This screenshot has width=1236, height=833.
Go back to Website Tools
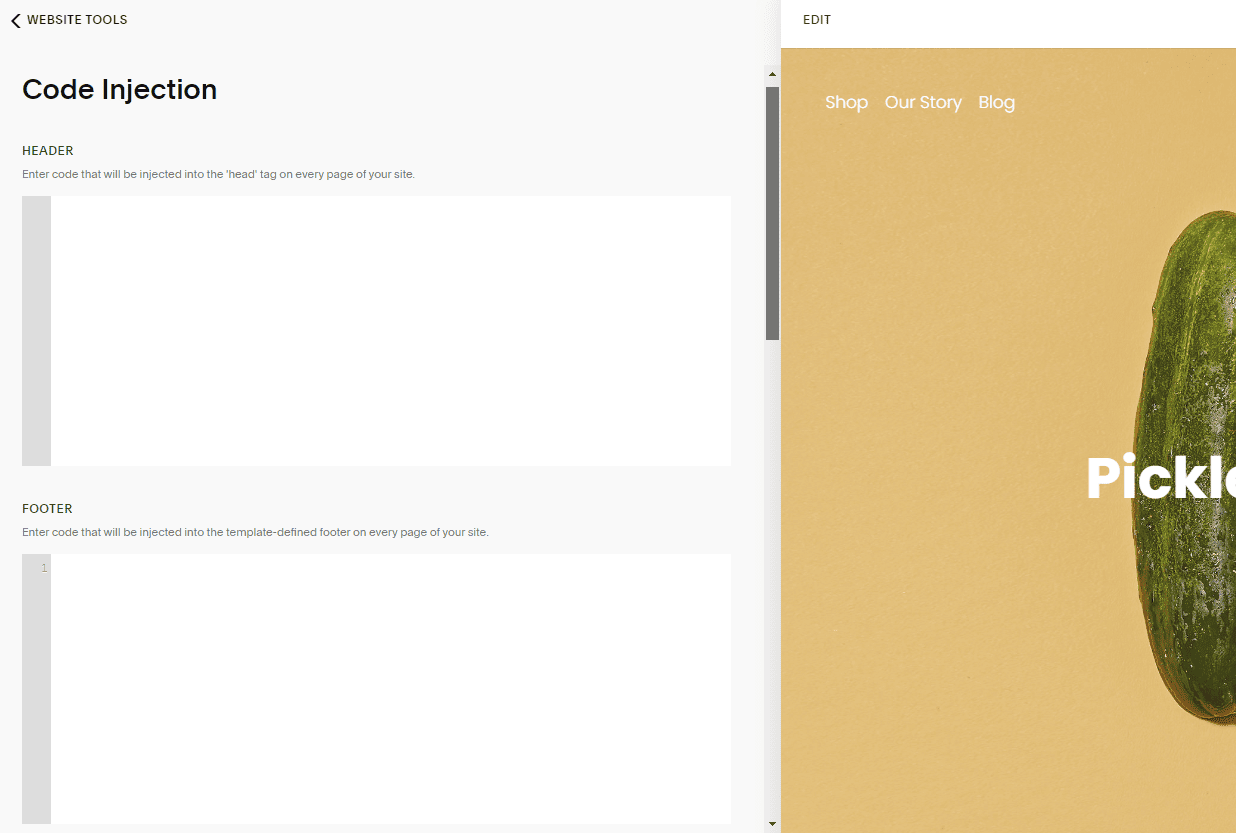69,20
